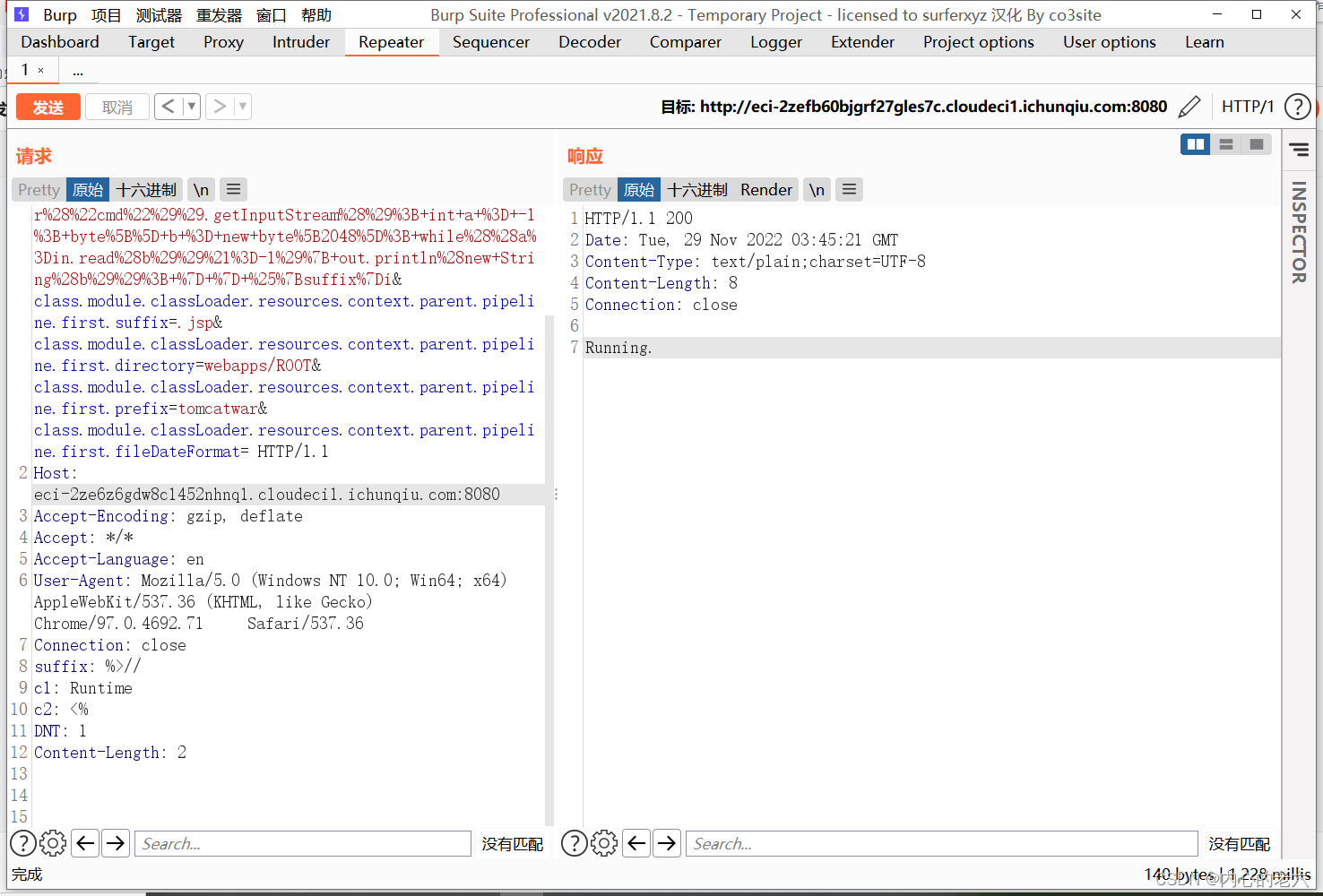The height and width of the screenshot is (896, 1323).
Task: Open the Logger tab
Action: click(x=776, y=42)
